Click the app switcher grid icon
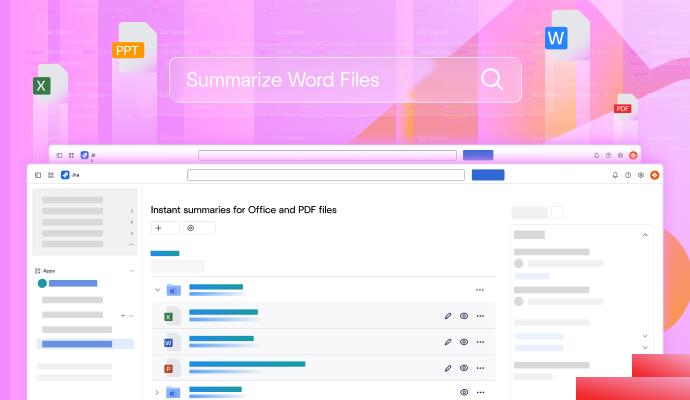 (51, 175)
